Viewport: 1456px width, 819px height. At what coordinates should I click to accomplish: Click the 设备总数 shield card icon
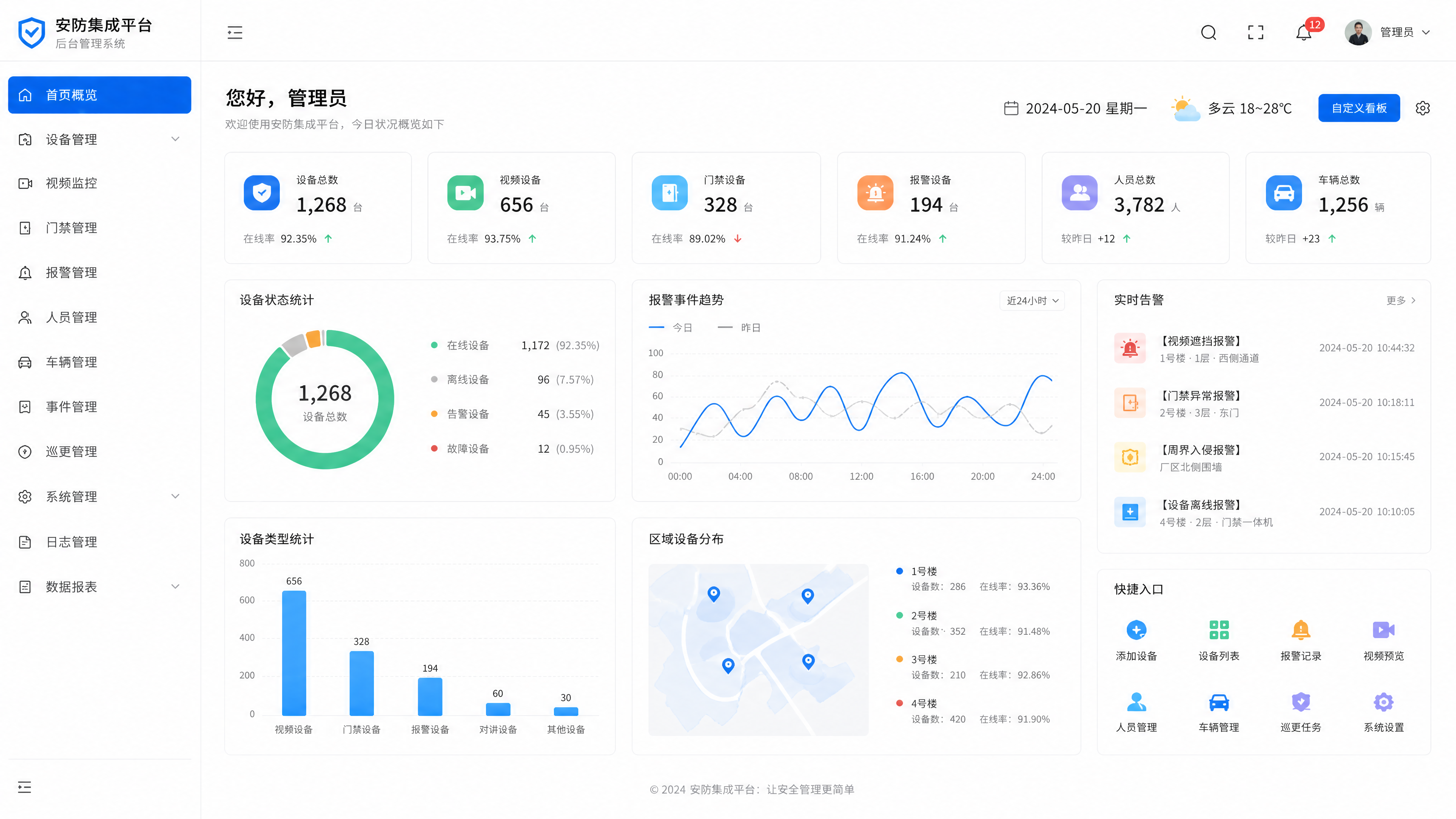[262, 193]
